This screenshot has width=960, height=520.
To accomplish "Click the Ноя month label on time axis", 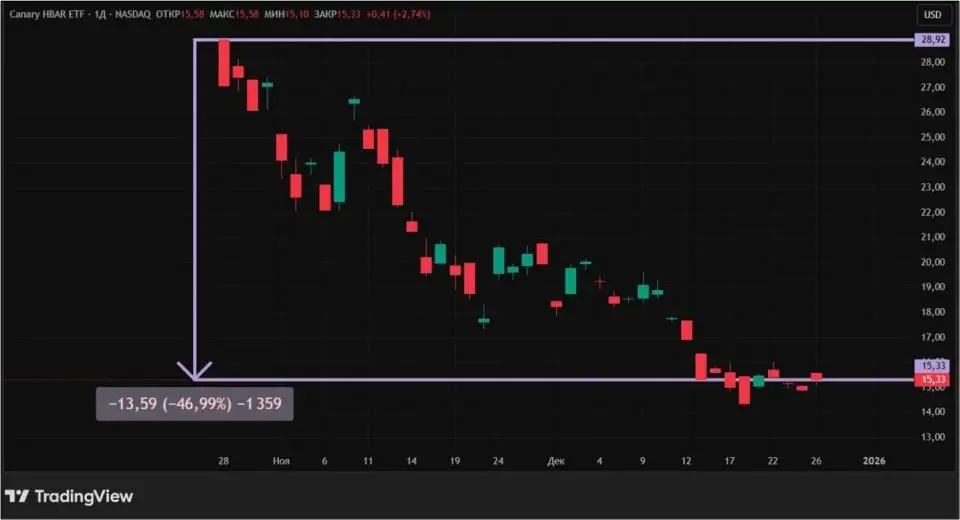I will tap(281, 461).
